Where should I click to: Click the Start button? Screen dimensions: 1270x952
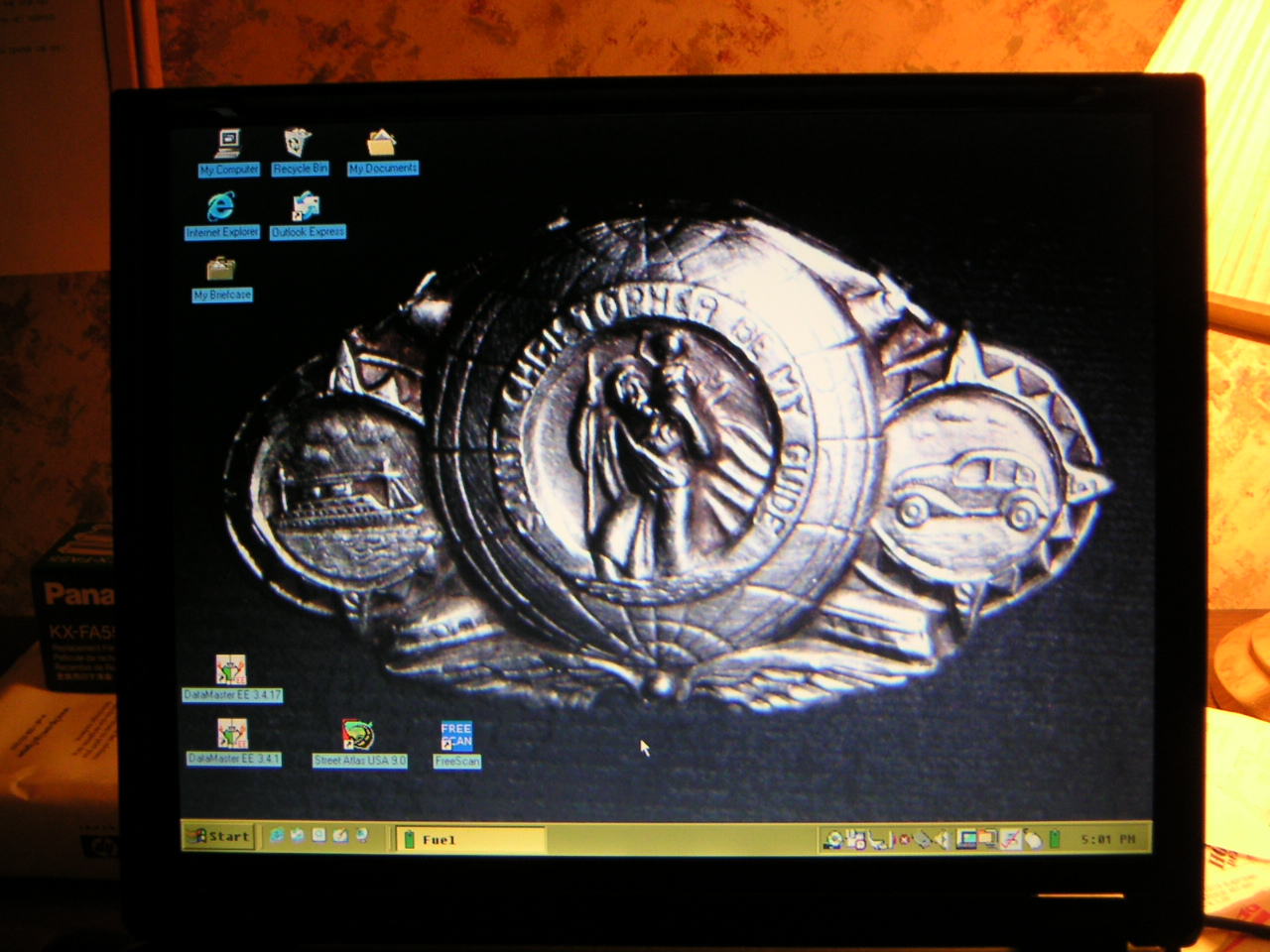(219, 837)
